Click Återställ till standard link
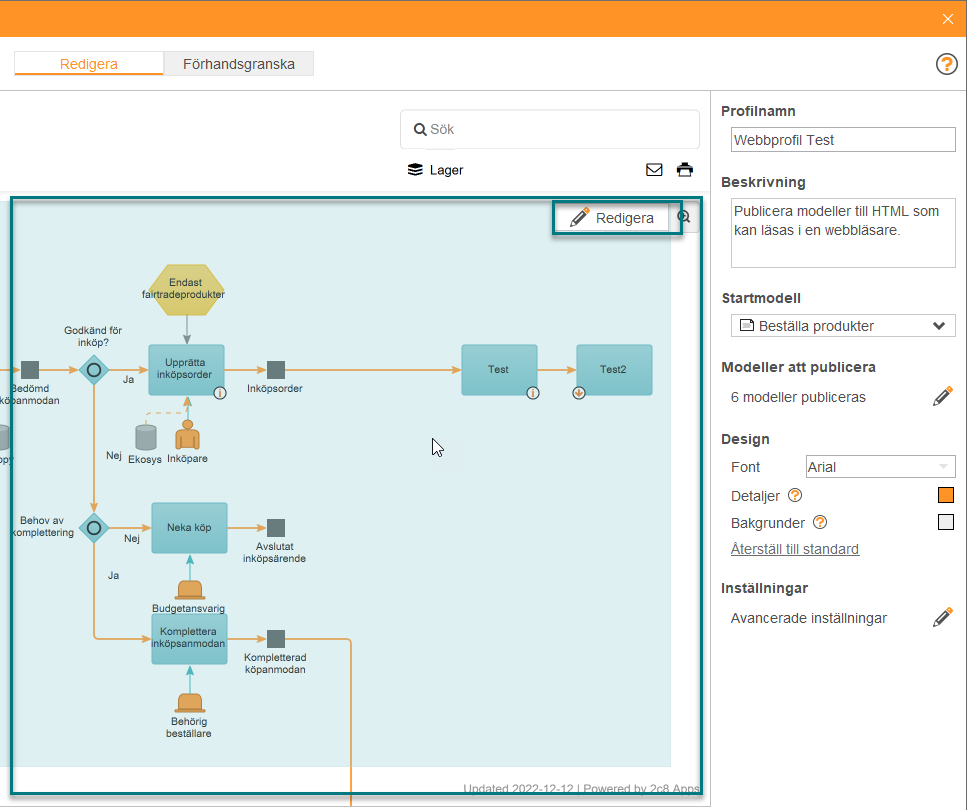 click(x=794, y=549)
